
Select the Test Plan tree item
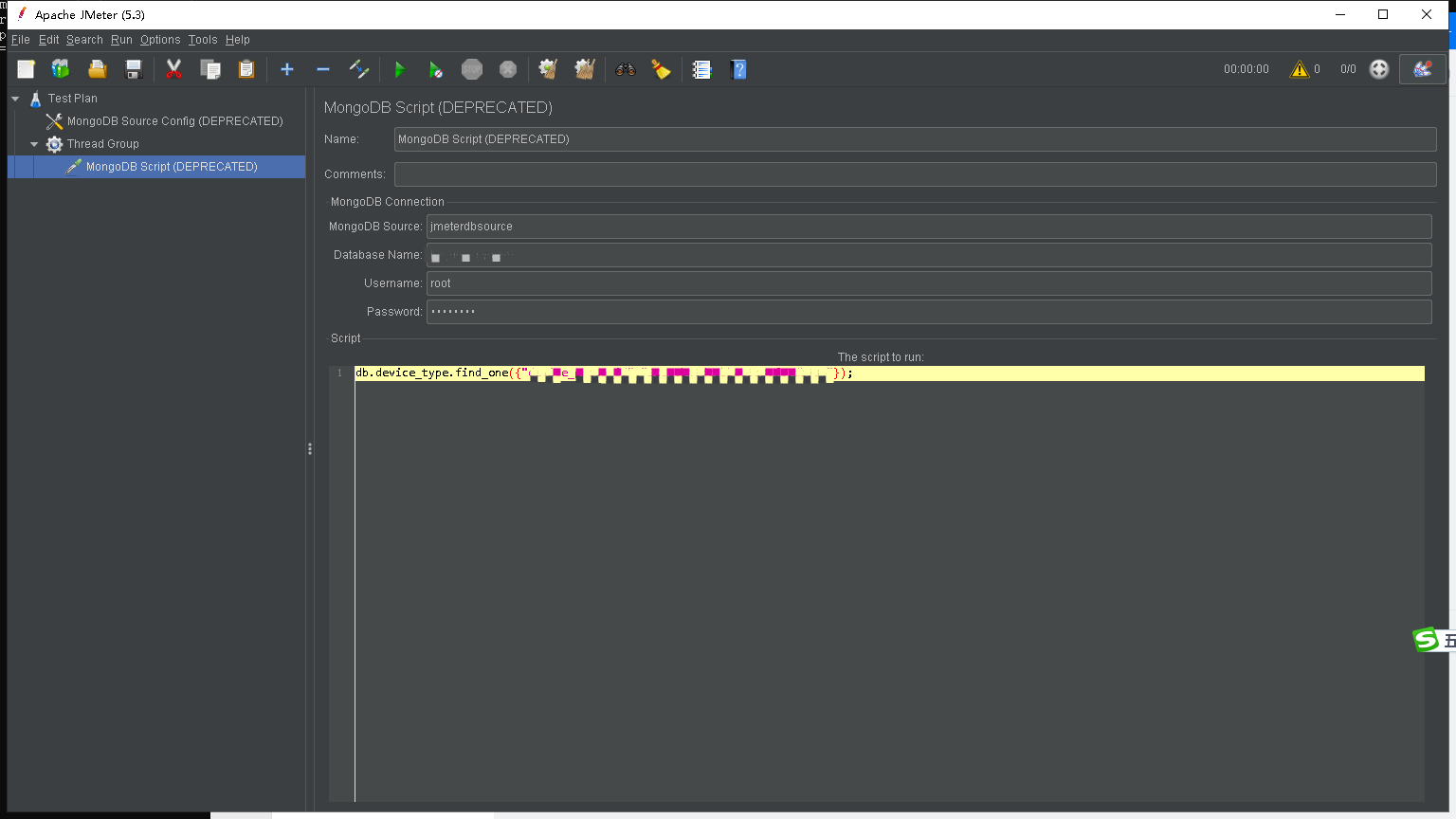click(x=73, y=99)
